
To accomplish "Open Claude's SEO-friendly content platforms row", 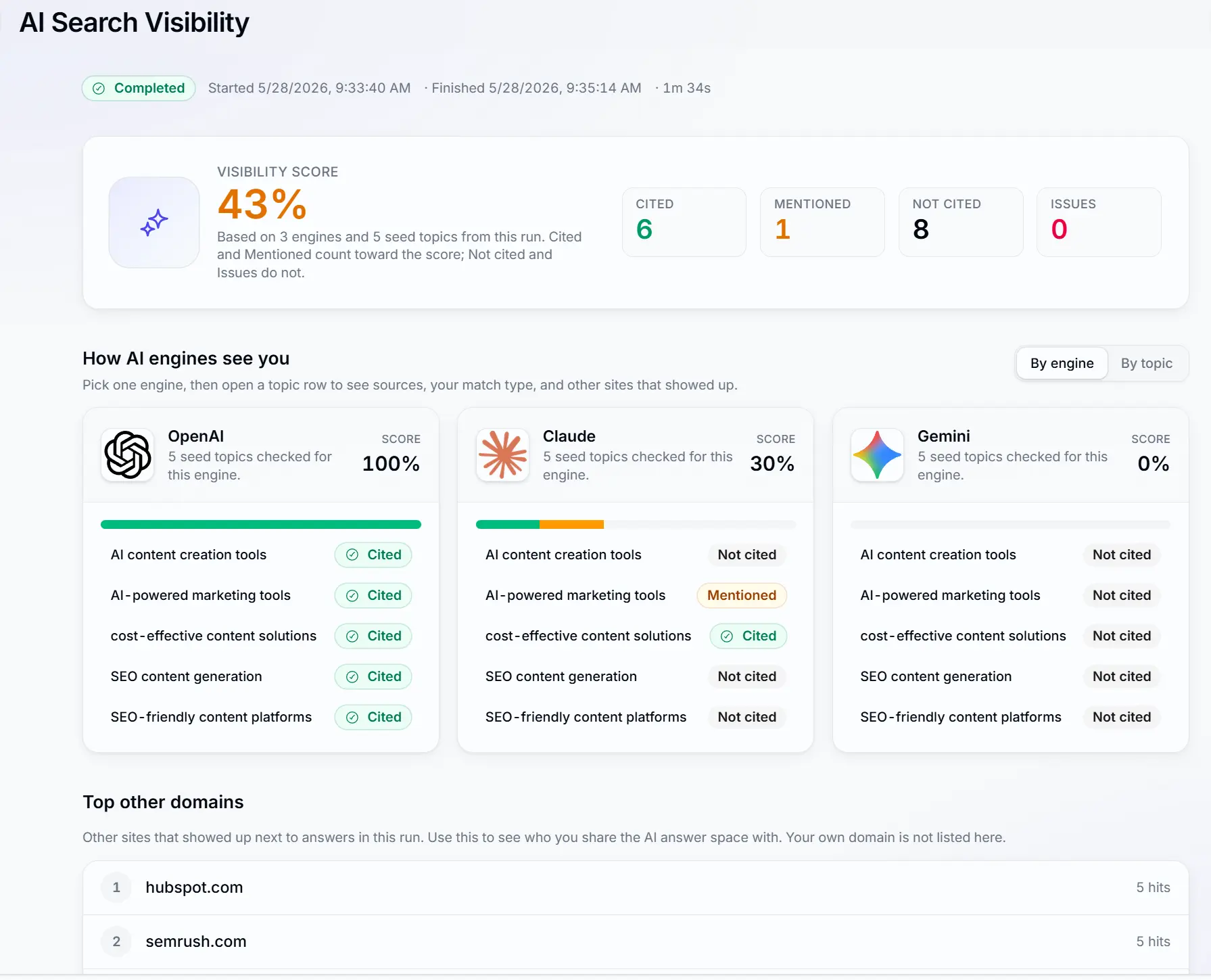I will [x=636, y=717].
